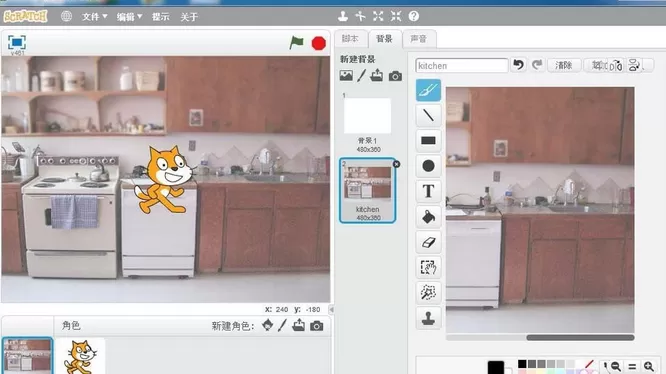Upload sprite from file icon
Image resolution: width=666 pixels, height=374 pixels.
(x=299, y=325)
